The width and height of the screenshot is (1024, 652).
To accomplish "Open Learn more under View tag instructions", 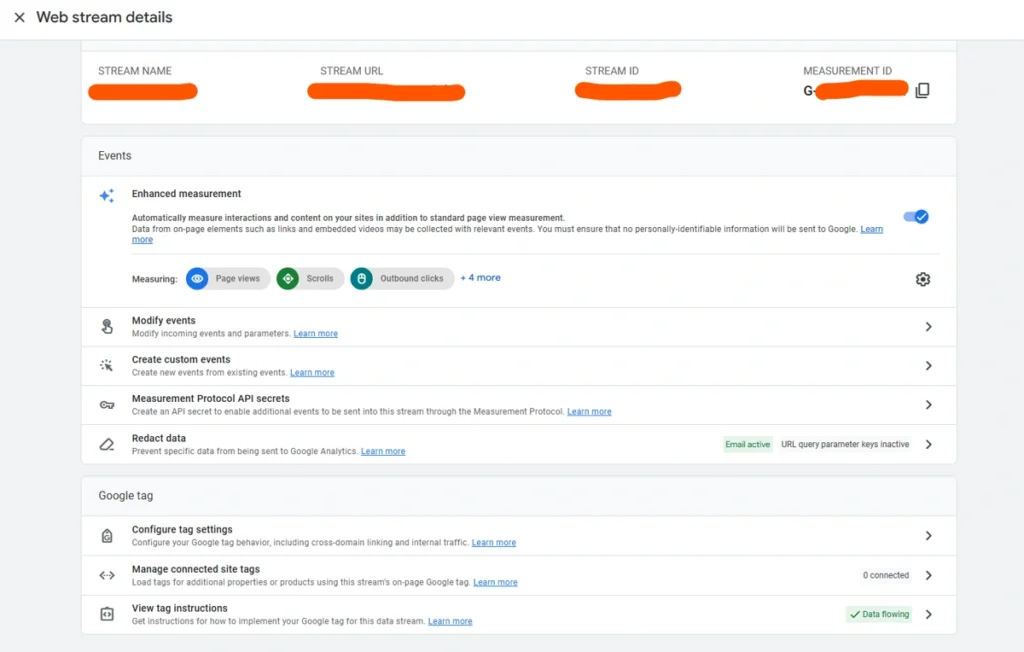I will tap(450, 621).
